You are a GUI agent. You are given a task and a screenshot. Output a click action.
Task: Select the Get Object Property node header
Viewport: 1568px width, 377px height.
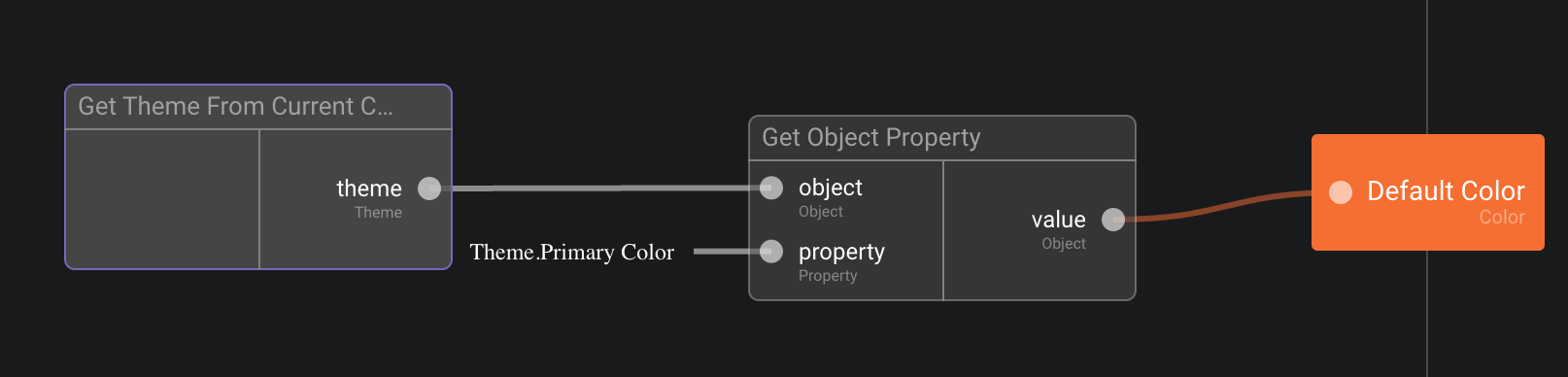coord(942,138)
